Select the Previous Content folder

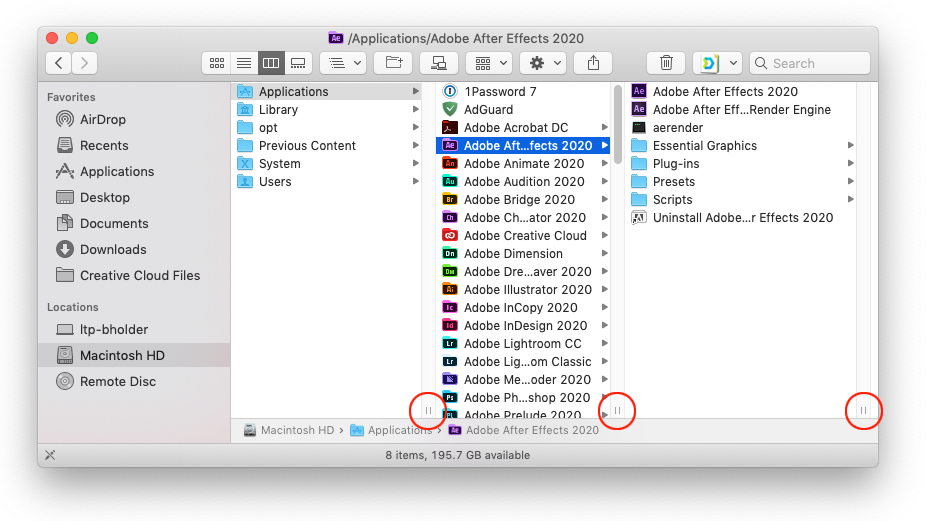click(x=326, y=146)
